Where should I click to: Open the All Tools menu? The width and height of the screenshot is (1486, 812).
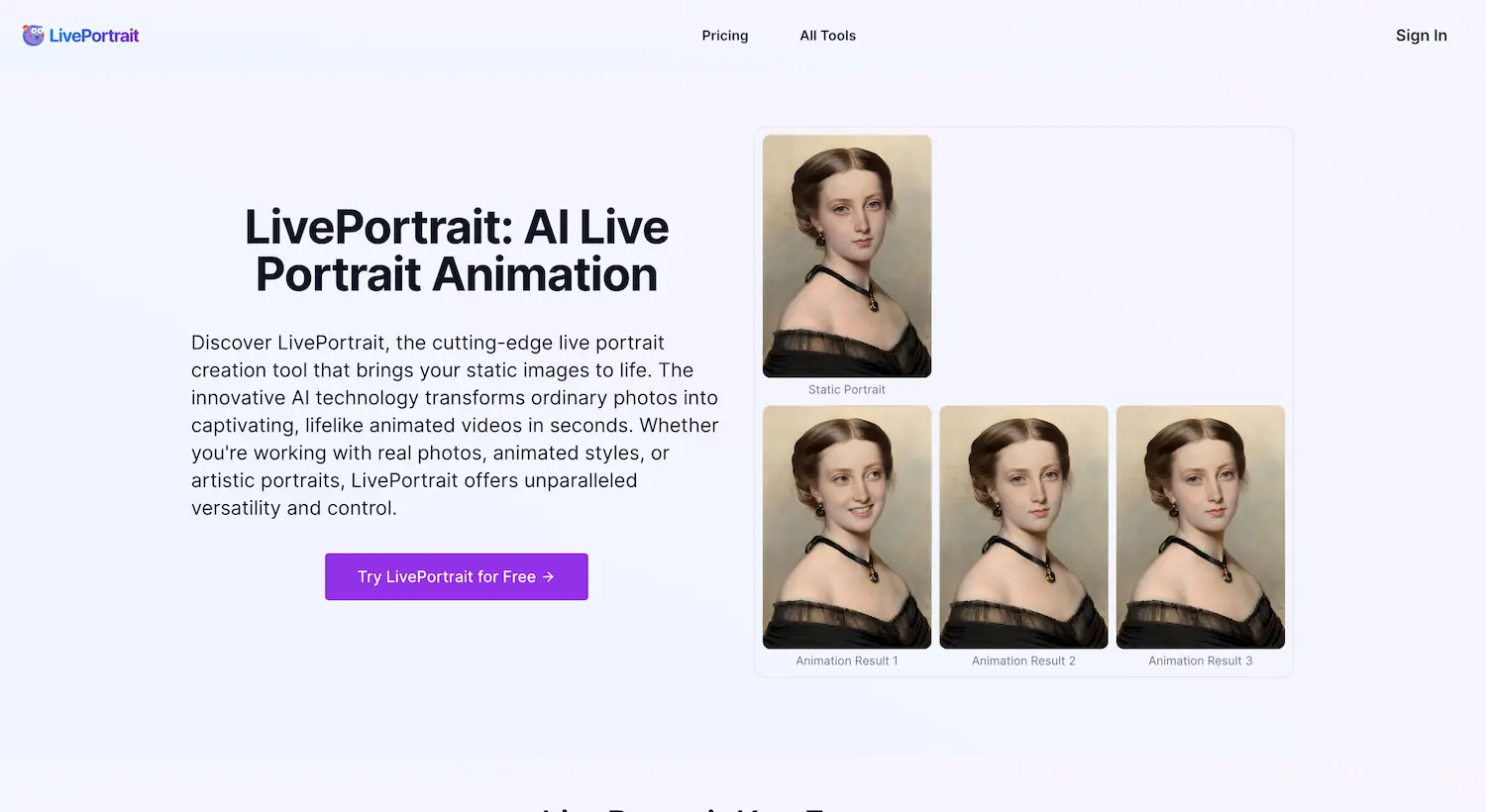(x=827, y=36)
